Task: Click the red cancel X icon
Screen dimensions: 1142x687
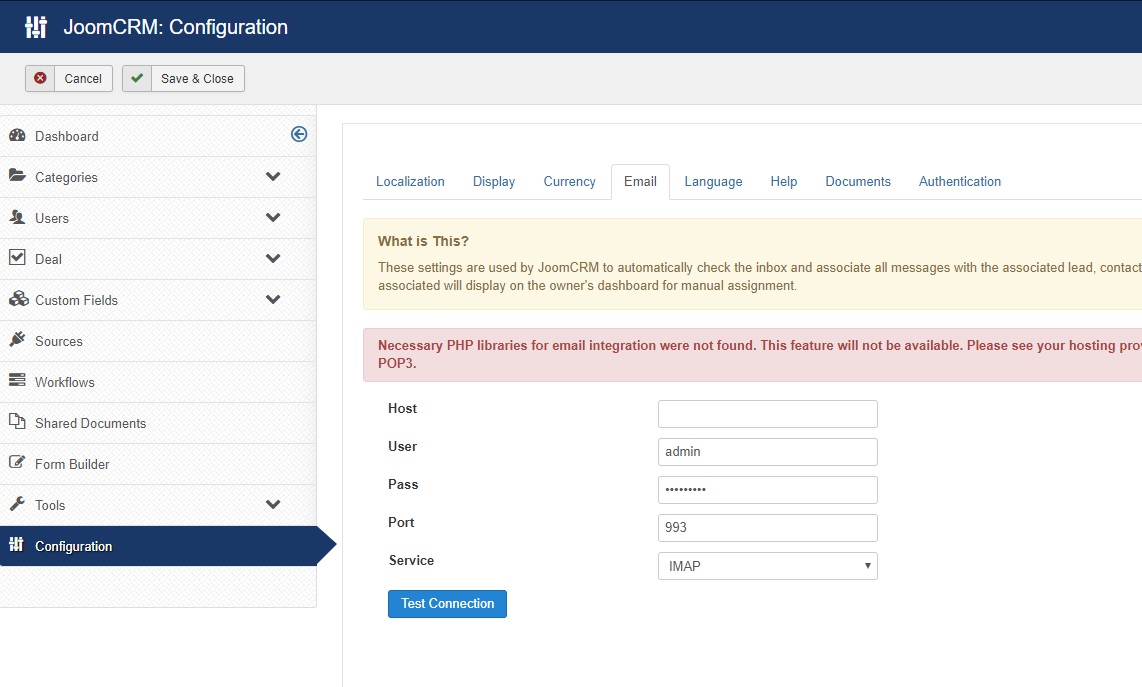Action: [x=40, y=78]
